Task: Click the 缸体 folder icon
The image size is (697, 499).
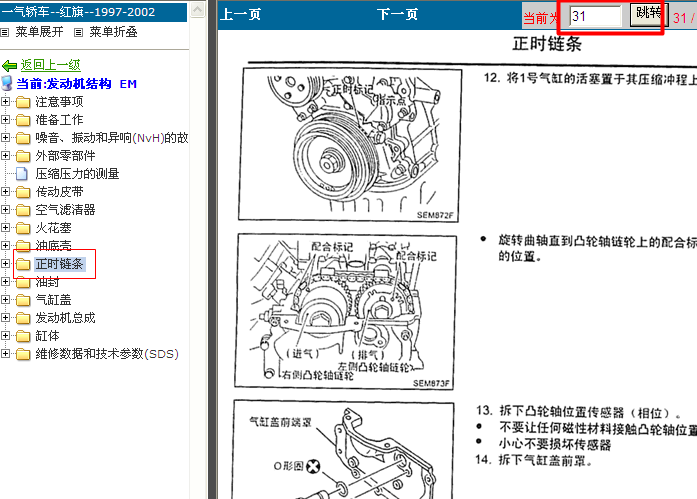Action: tap(23, 336)
